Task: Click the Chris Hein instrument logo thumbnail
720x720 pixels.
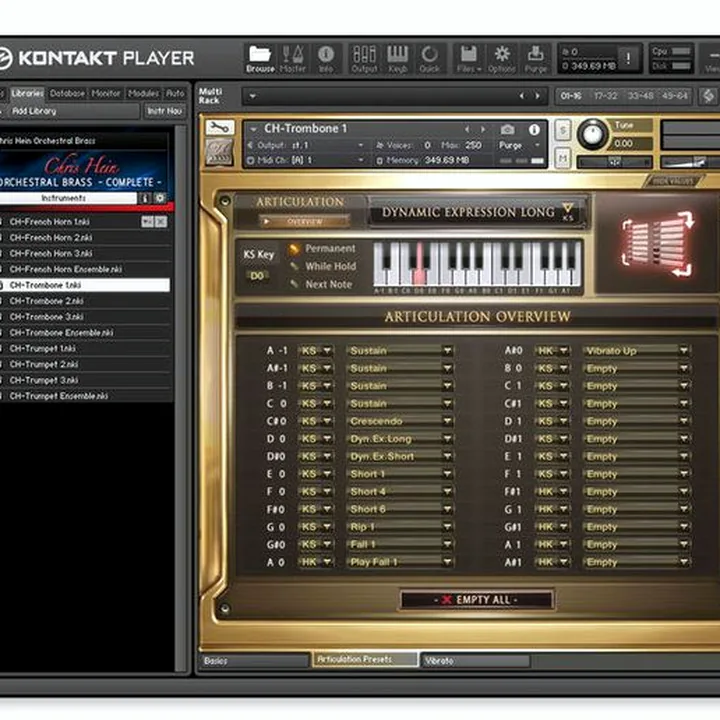Action: (x=219, y=152)
